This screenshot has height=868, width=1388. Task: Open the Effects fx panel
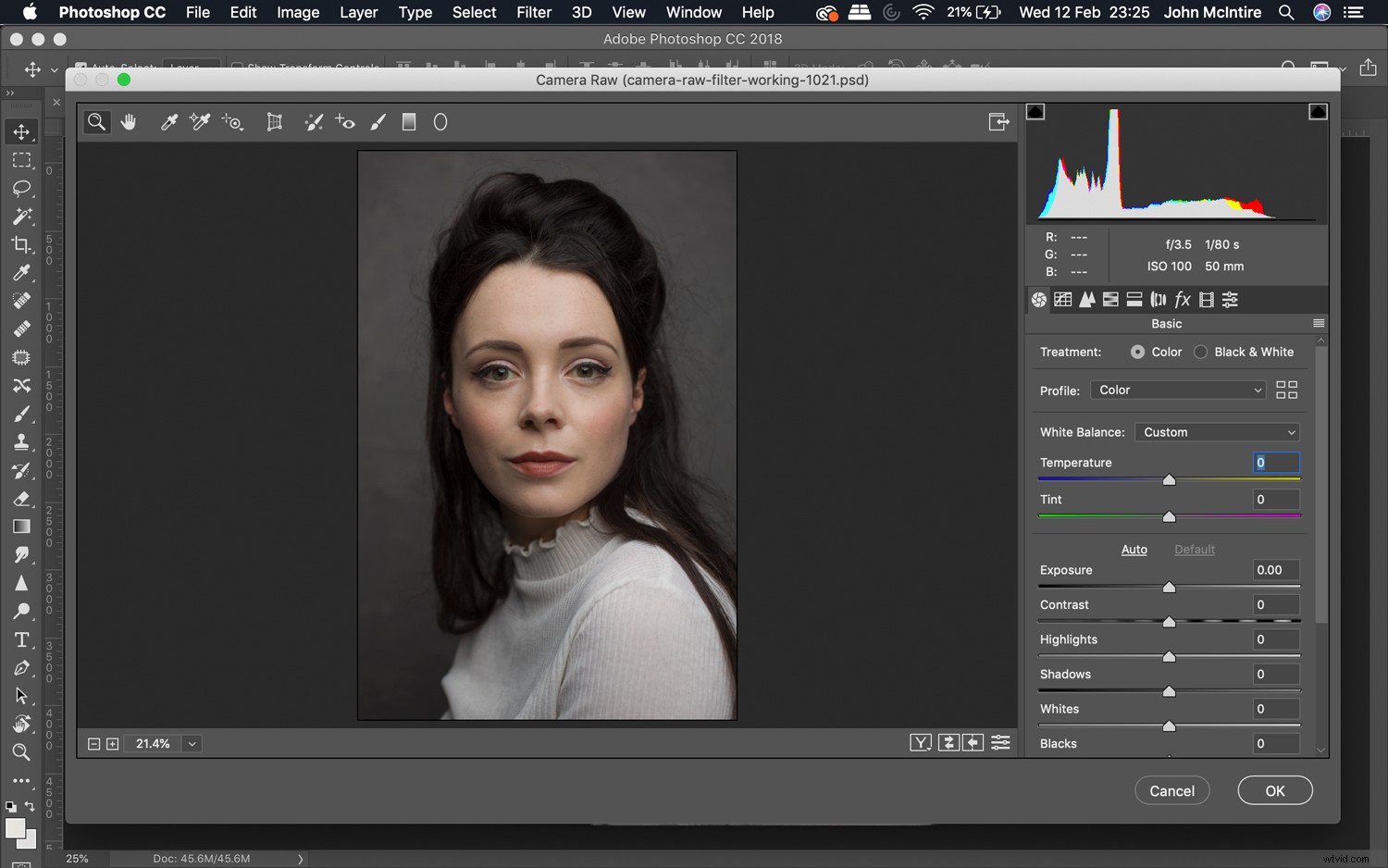[x=1184, y=299]
